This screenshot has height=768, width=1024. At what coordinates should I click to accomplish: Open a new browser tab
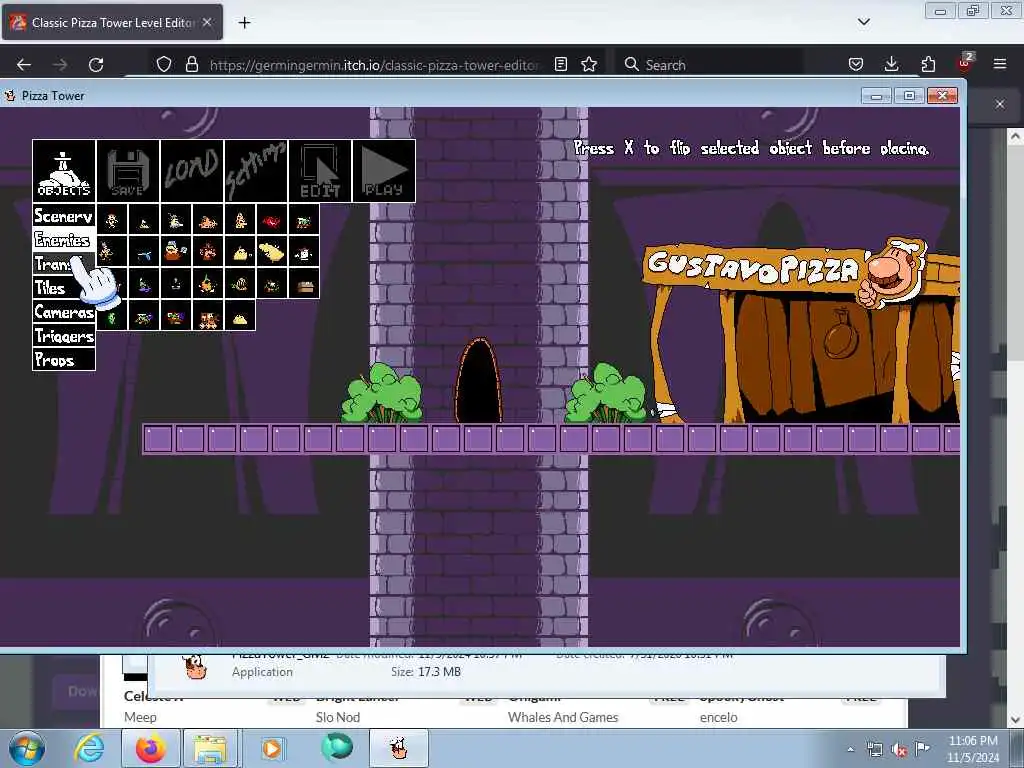pos(244,23)
